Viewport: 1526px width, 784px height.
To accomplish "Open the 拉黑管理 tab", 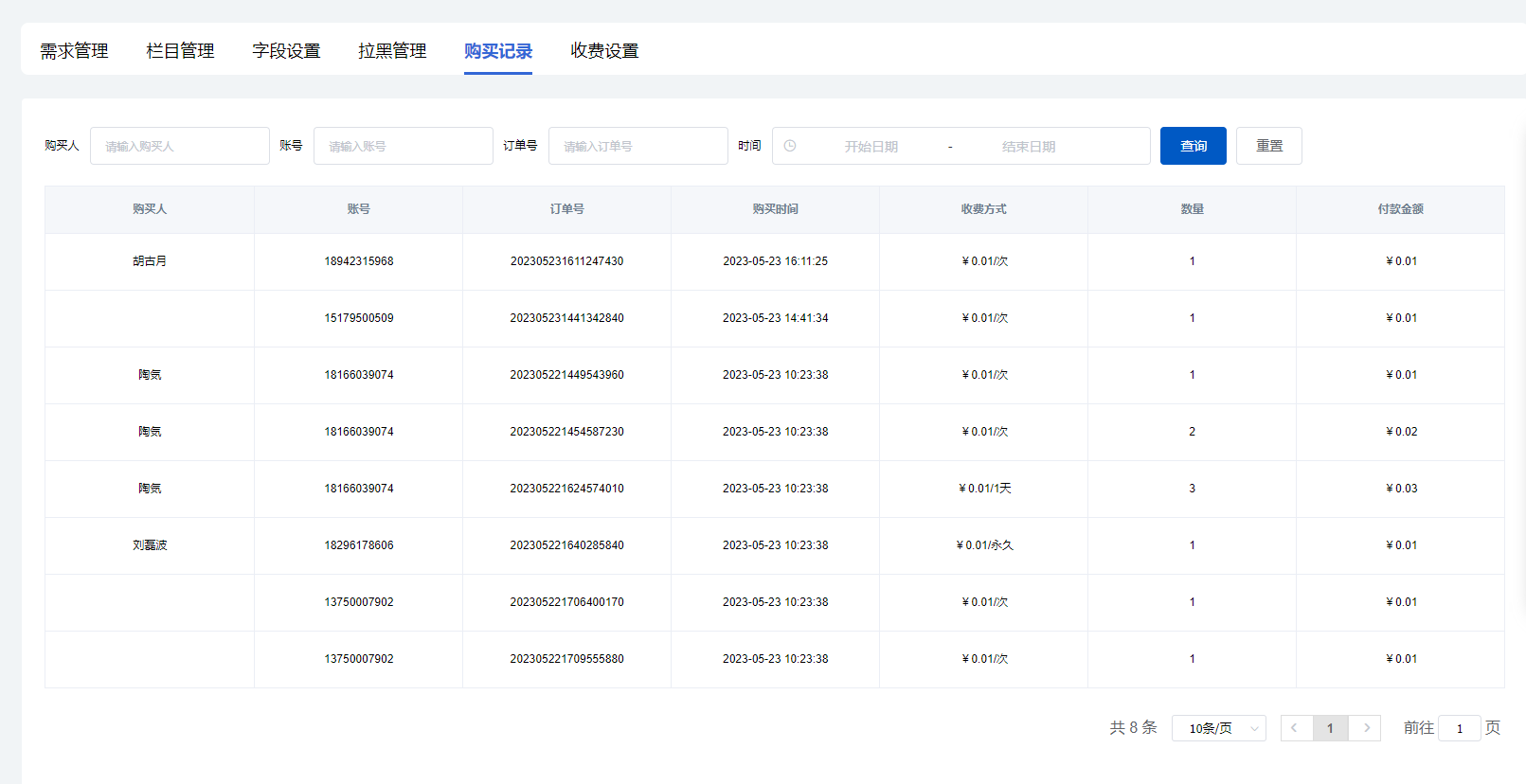I will pos(392,51).
